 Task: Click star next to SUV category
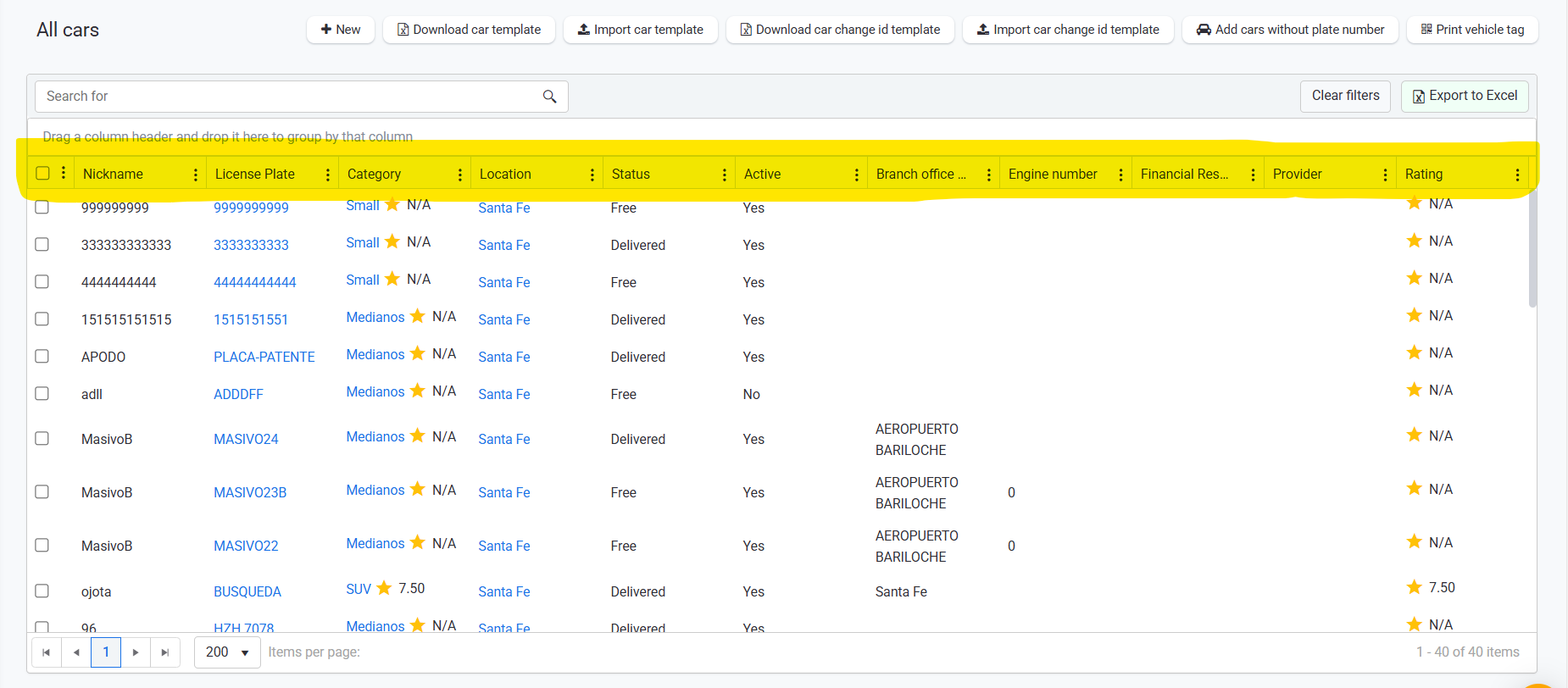pyautogui.click(x=384, y=587)
